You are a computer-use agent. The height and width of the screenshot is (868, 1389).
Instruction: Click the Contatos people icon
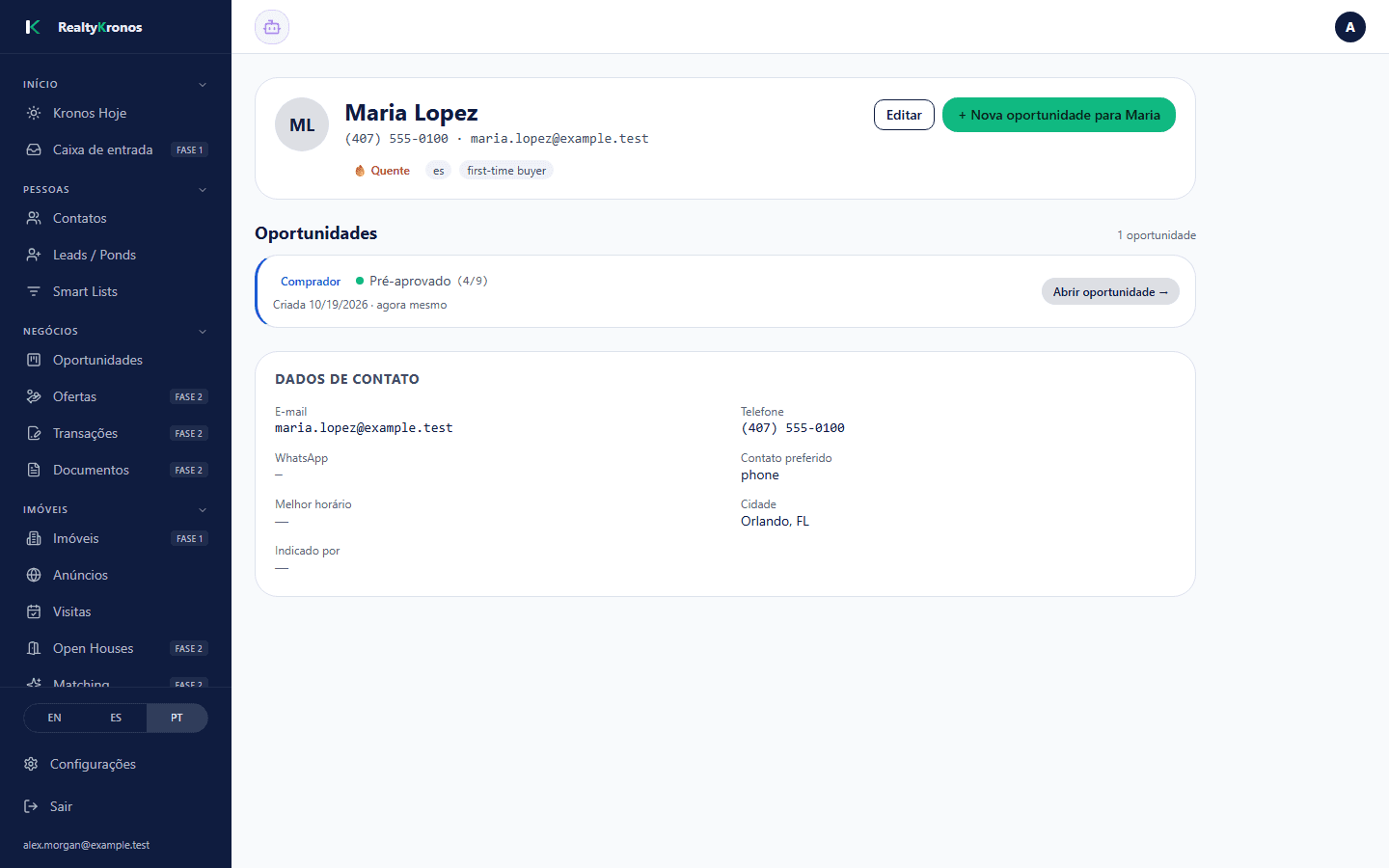pos(34,218)
